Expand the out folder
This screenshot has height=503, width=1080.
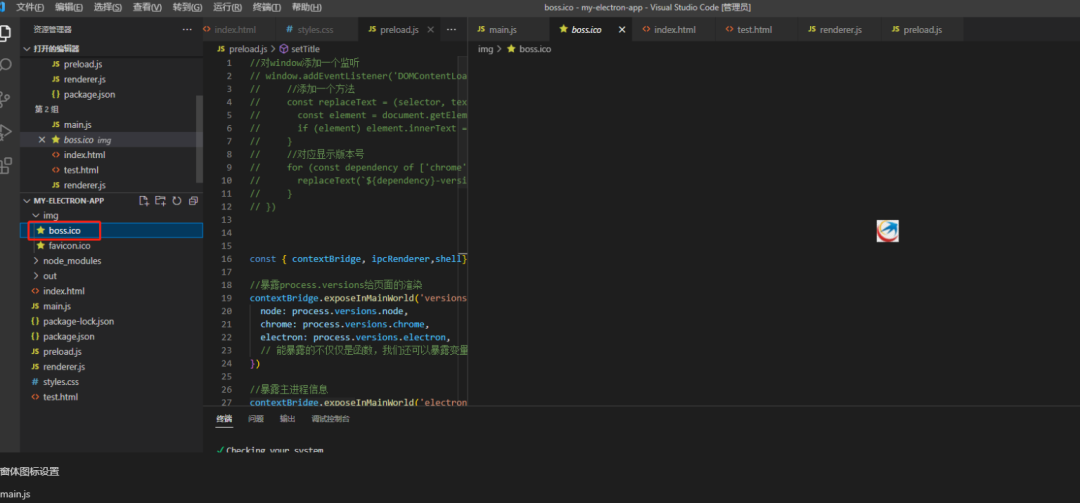click(49, 276)
